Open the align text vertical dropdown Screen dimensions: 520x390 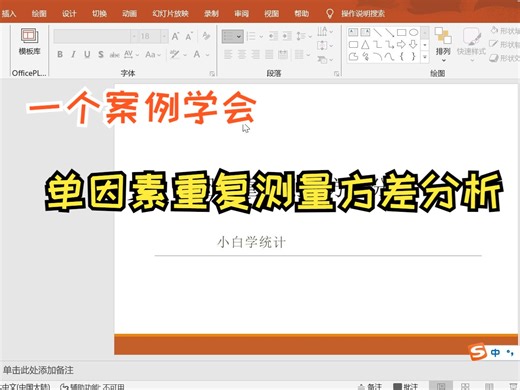(325, 45)
